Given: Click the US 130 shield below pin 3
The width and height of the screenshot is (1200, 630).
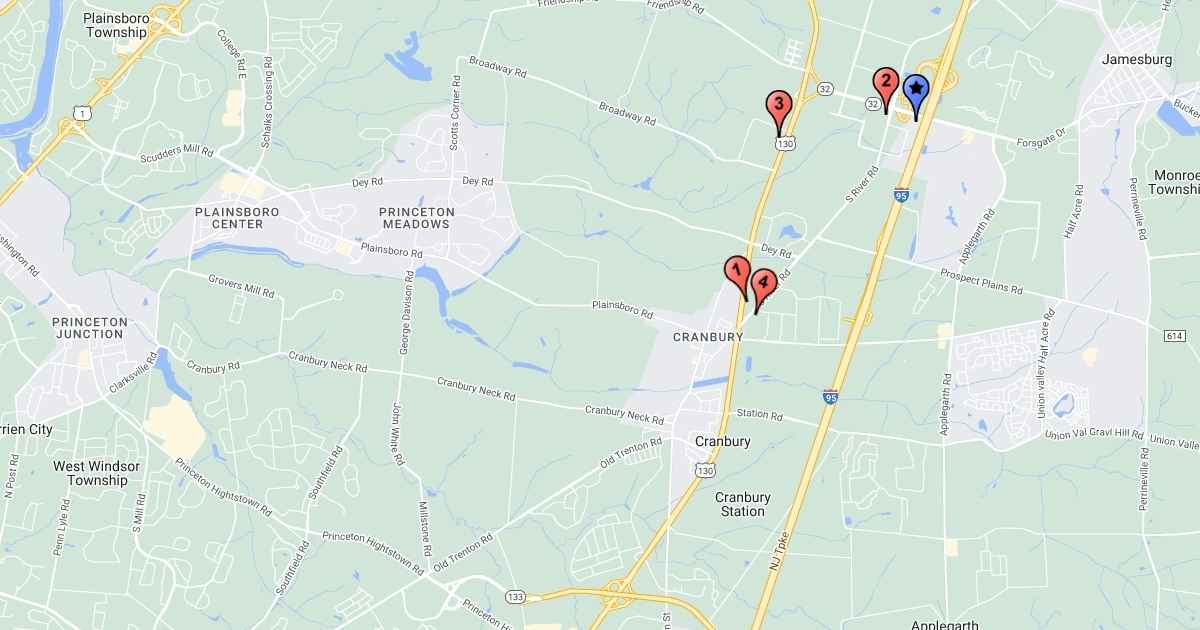Looking at the screenshot, I should (786, 144).
